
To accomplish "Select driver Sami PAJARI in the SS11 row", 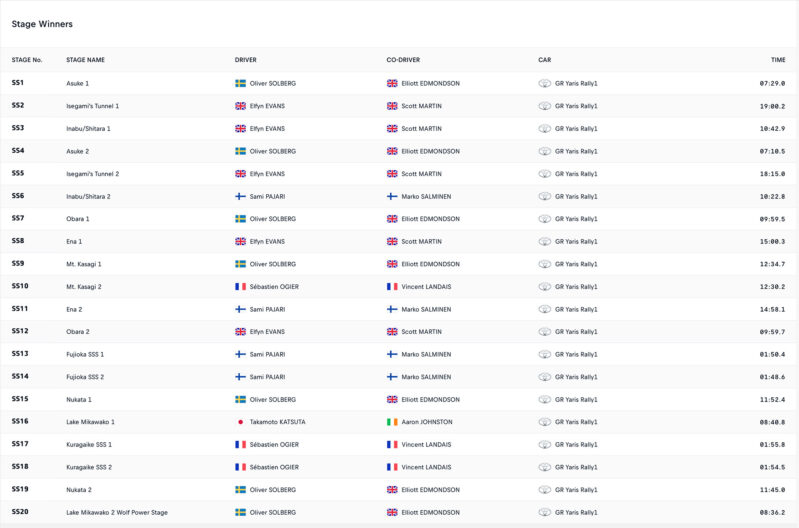I will click(x=268, y=309).
